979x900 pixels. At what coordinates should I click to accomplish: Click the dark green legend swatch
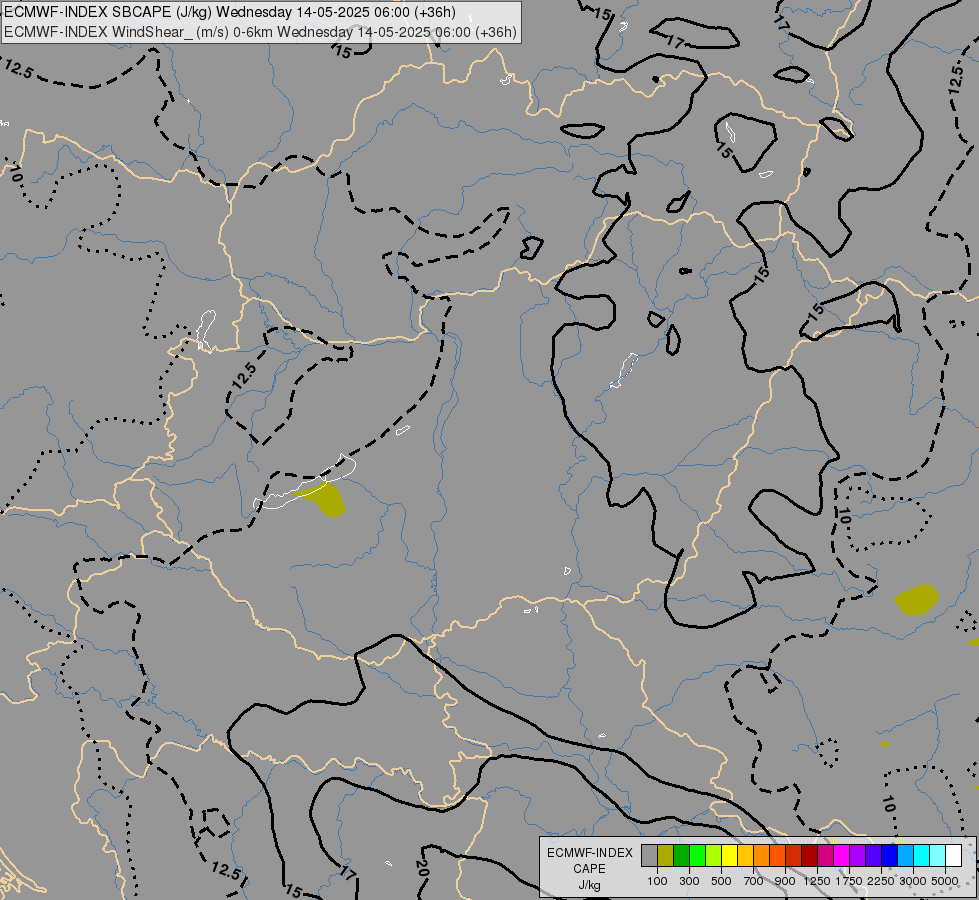[681, 855]
